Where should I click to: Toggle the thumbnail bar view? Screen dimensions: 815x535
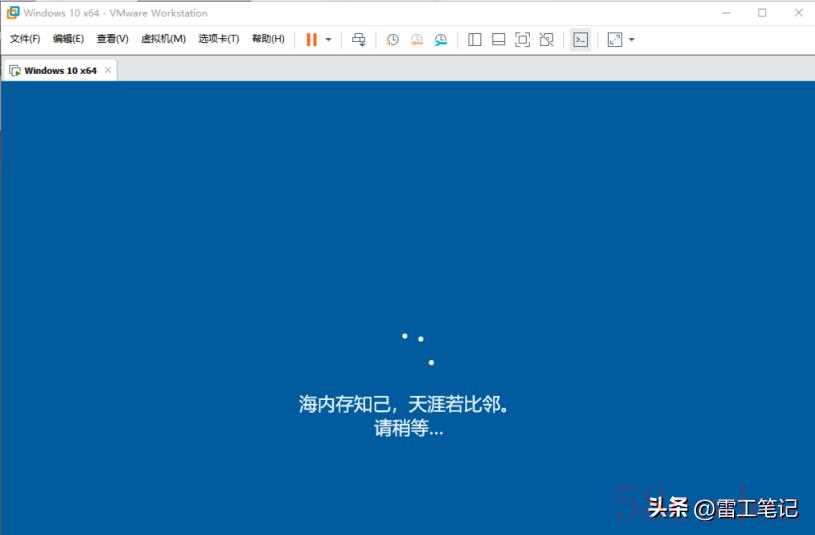point(498,40)
